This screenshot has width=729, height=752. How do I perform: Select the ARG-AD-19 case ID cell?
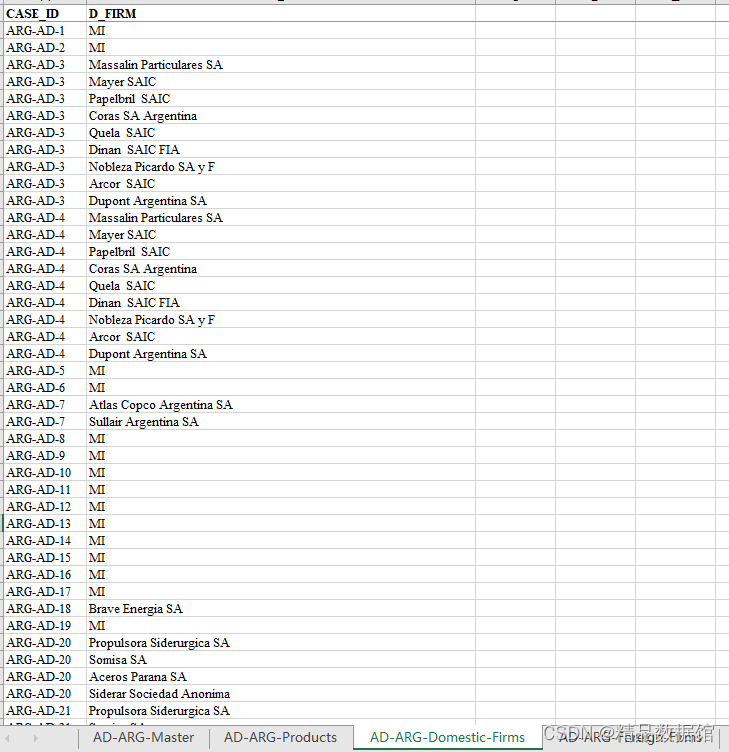pyautogui.click(x=45, y=626)
